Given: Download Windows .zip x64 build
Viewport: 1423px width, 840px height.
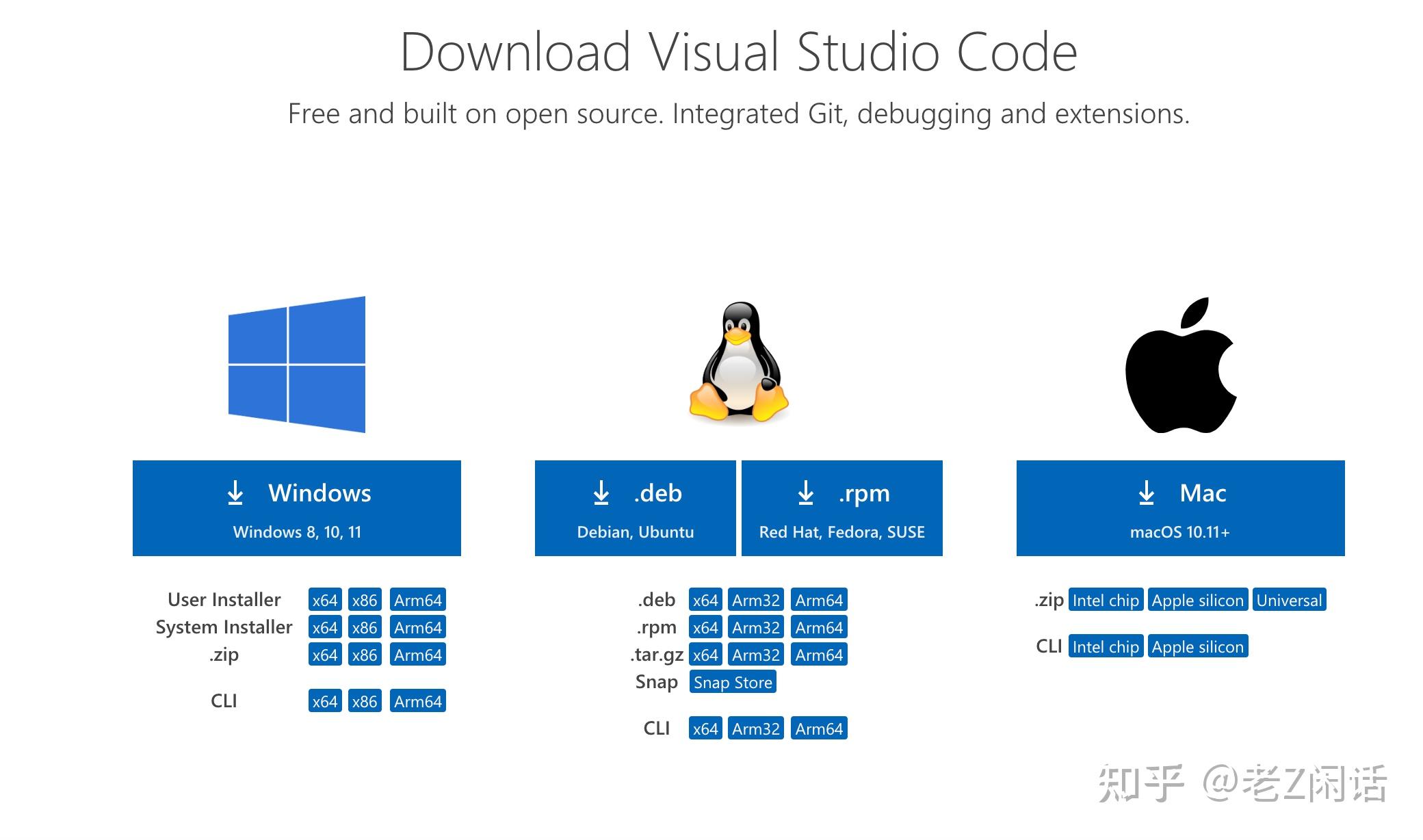Looking at the screenshot, I should [325, 655].
